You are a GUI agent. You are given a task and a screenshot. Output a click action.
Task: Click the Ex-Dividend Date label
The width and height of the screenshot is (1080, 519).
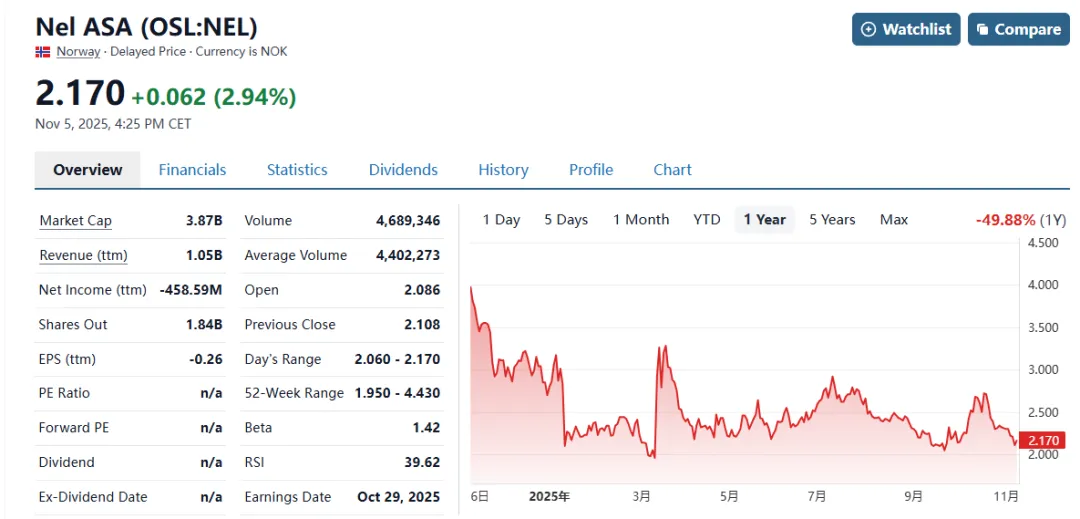[x=93, y=496]
